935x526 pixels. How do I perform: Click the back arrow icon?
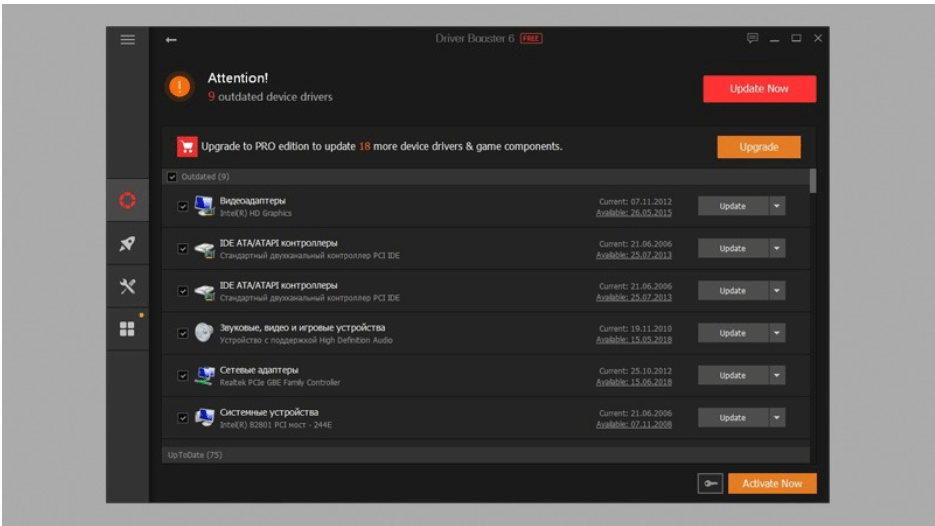point(171,40)
